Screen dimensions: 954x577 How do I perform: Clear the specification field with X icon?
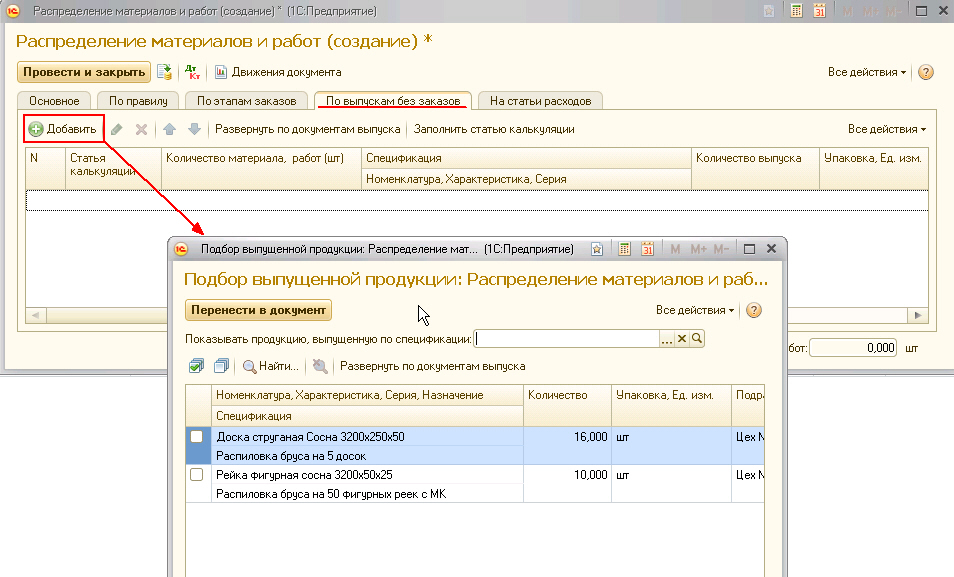click(x=682, y=339)
